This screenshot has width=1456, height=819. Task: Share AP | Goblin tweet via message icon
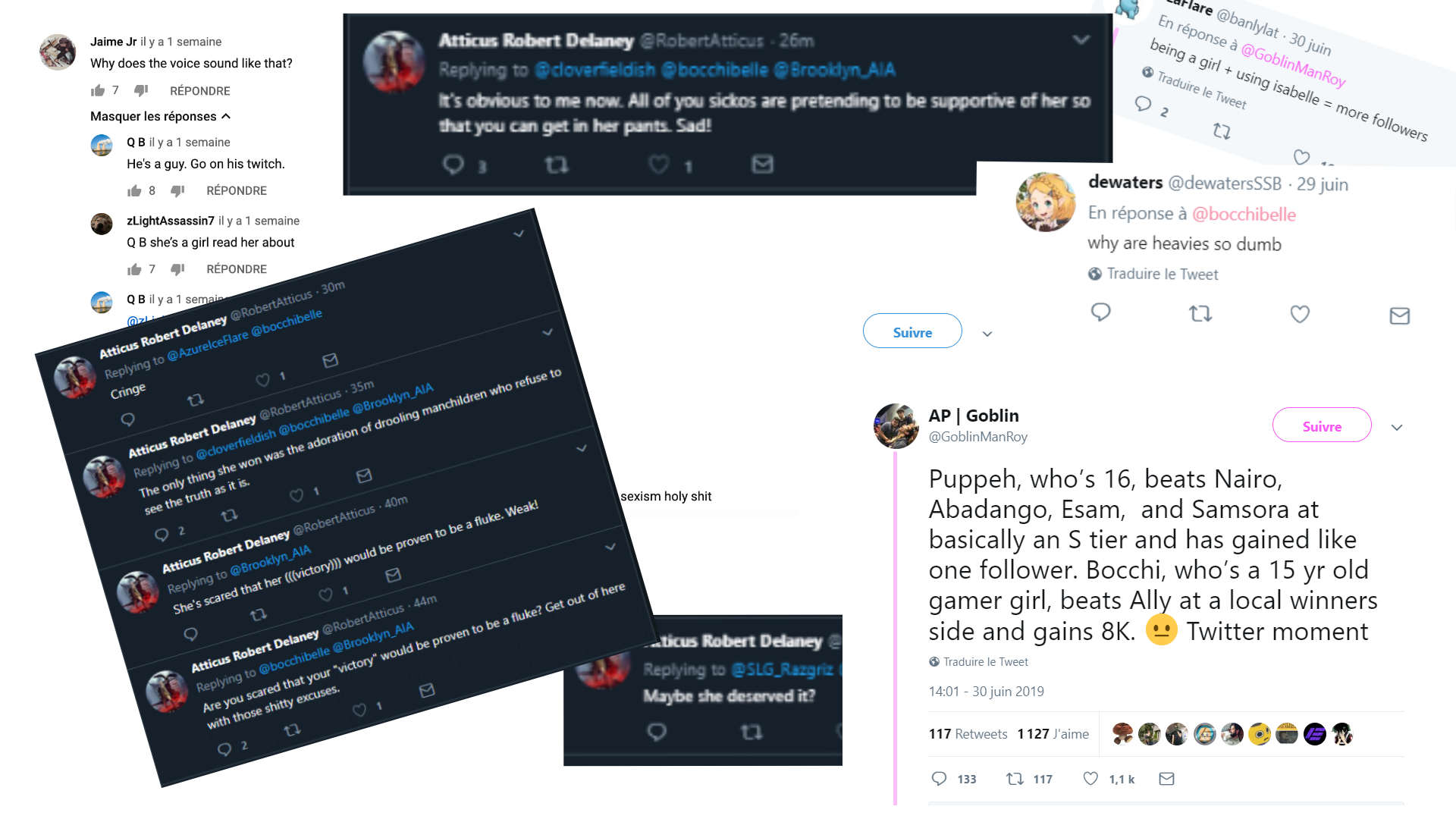coord(1166,779)
